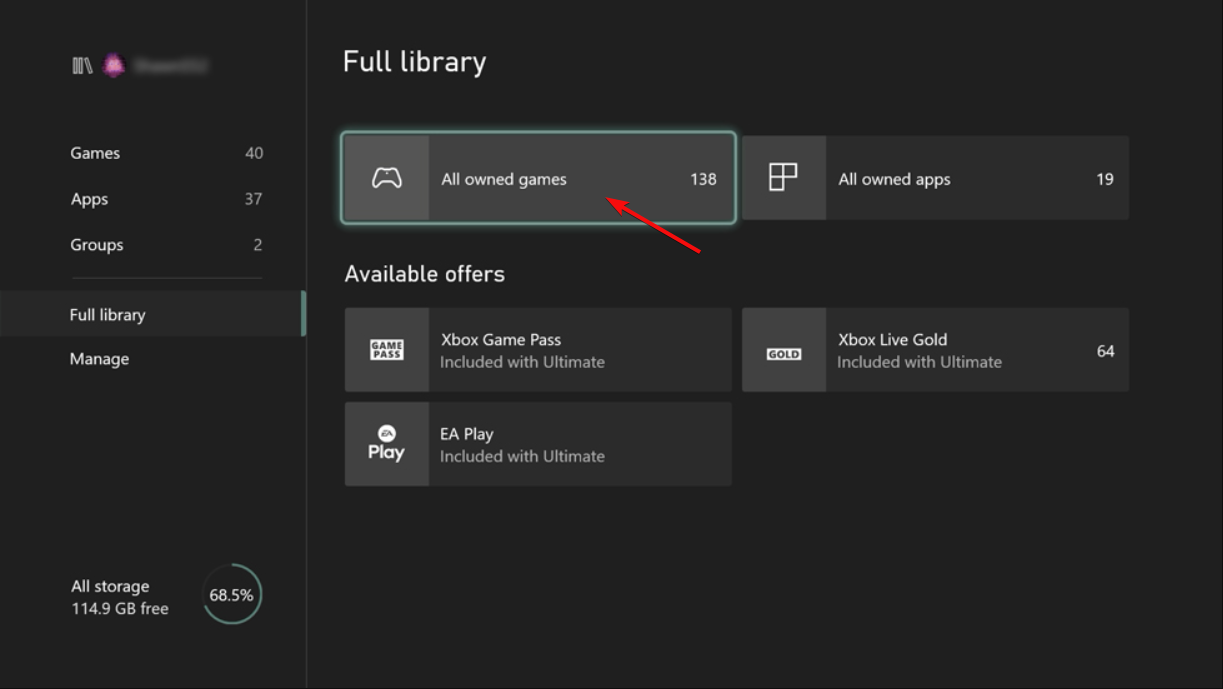Open the purple profile avatar
The image size is (1223, 689).
coord(114,66)
